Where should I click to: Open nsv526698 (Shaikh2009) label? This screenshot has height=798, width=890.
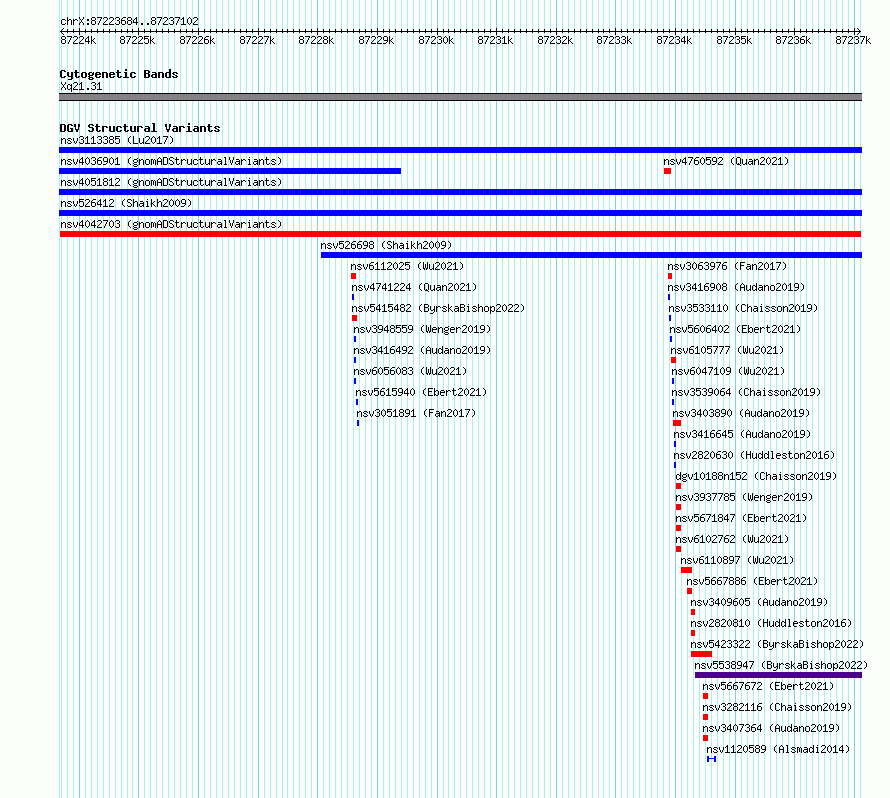(x=386, y=245)
